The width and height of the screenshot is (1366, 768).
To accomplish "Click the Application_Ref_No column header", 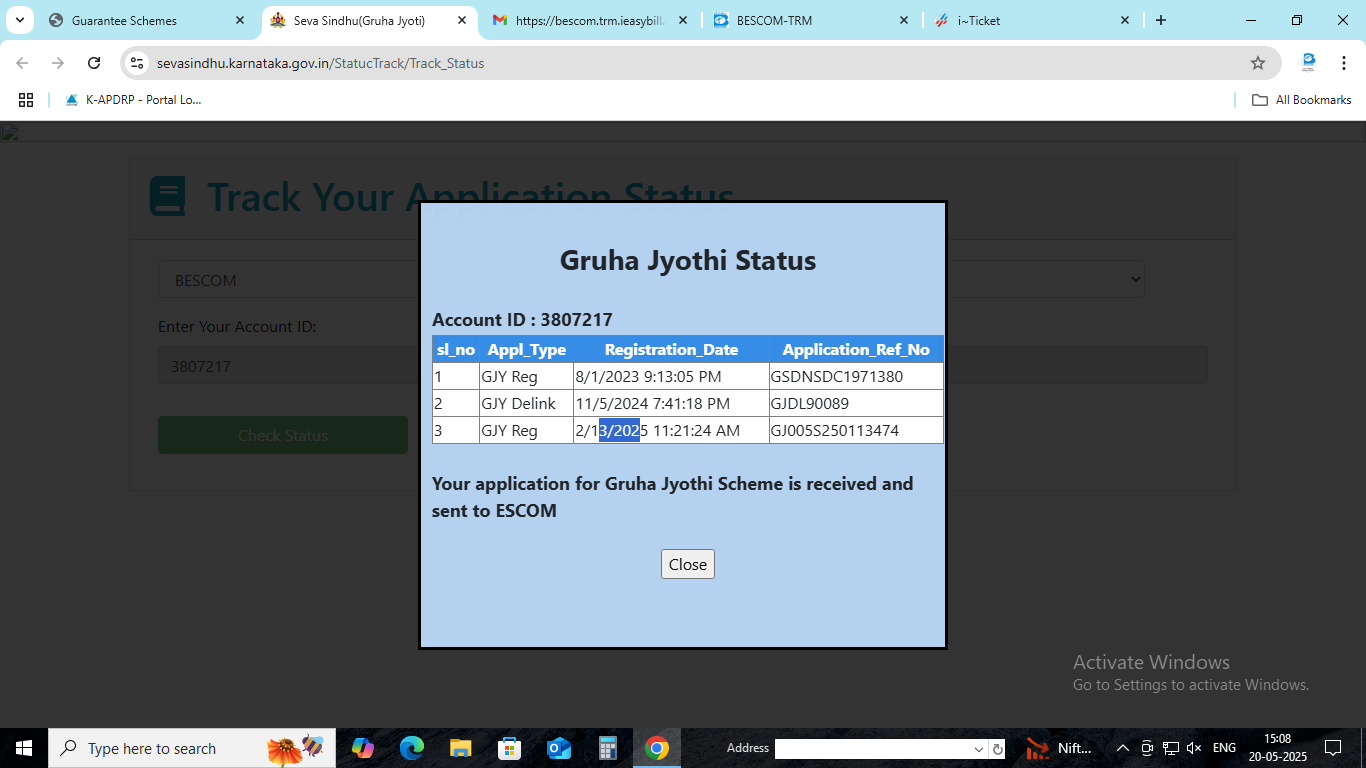I will coord(856,349).
